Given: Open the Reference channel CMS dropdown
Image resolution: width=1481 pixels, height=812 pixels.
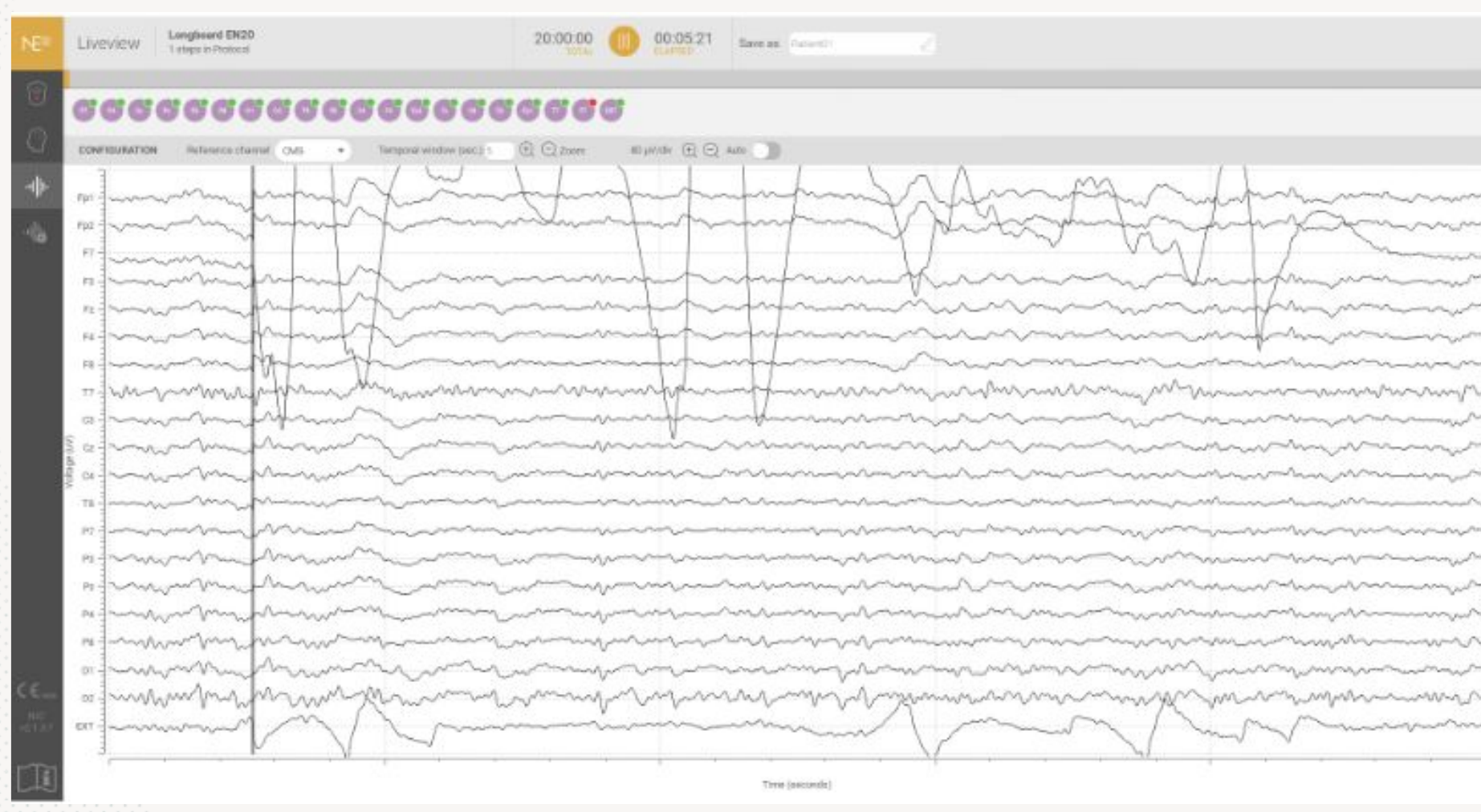Looking at the screenshot, I should click(x=313, y=150).
